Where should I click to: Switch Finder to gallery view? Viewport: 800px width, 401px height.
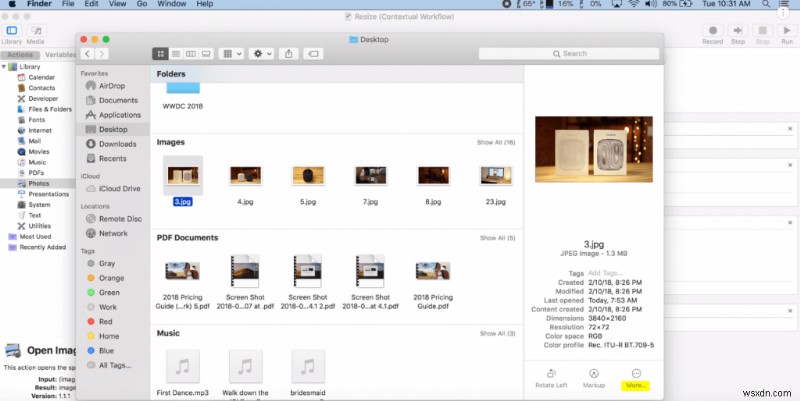(x=206, y=54)
